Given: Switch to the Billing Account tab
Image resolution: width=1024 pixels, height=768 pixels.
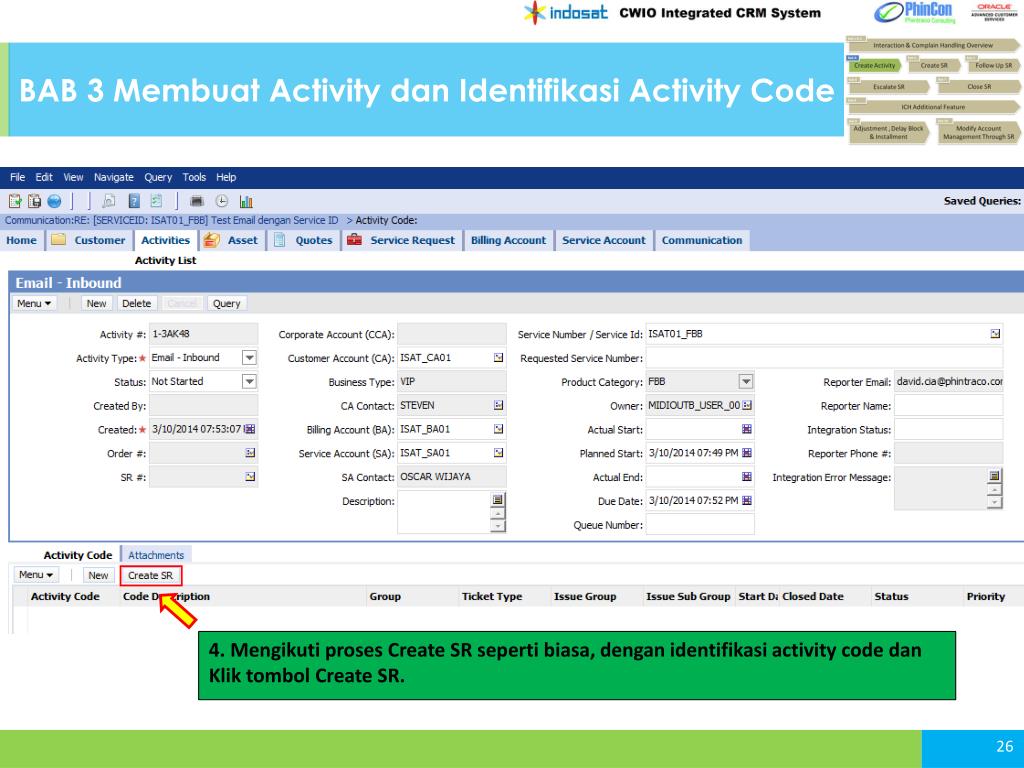Looking at the screenshot, I should pos(509,240).
